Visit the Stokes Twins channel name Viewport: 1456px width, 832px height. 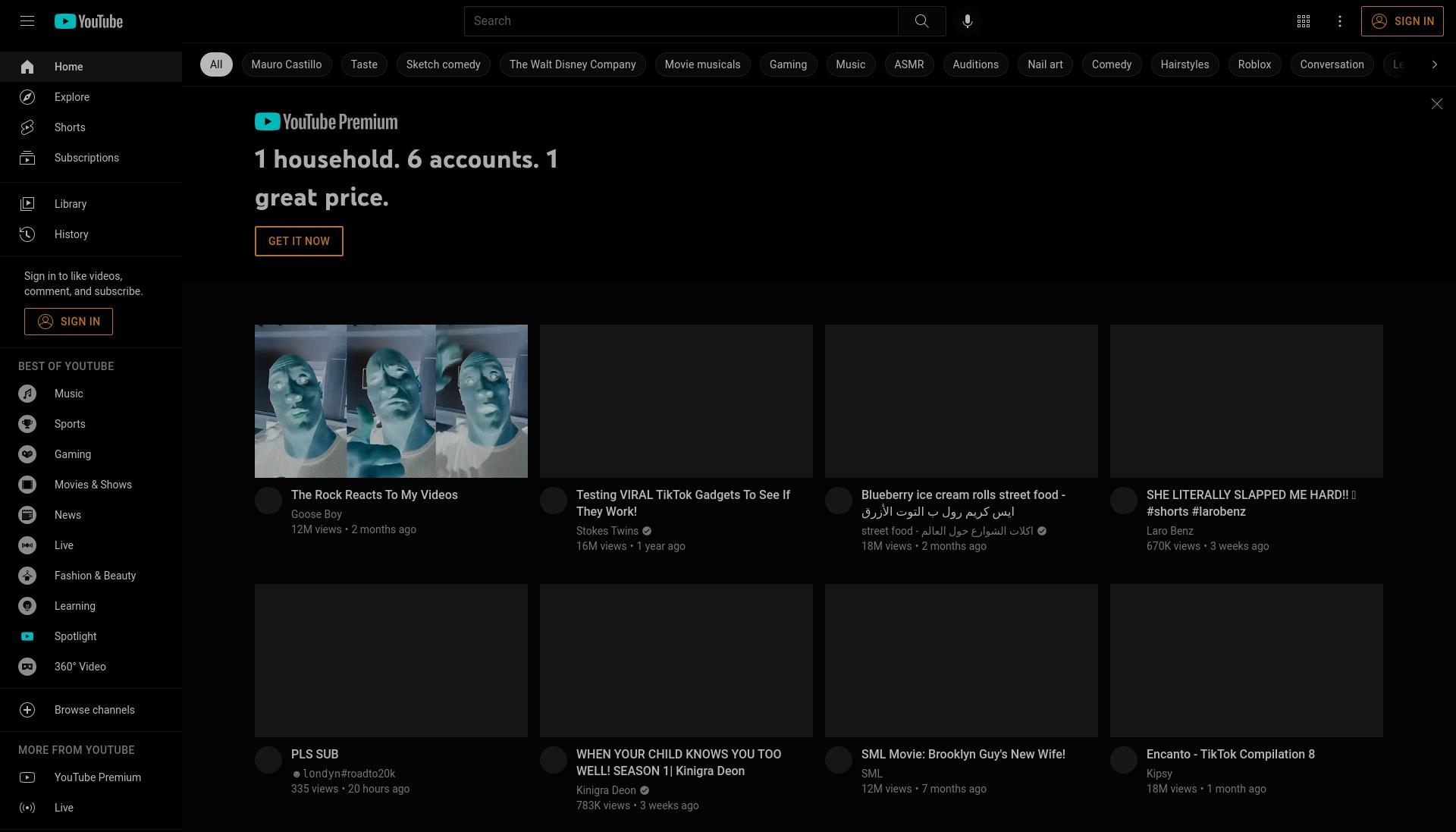coord(607,531)
